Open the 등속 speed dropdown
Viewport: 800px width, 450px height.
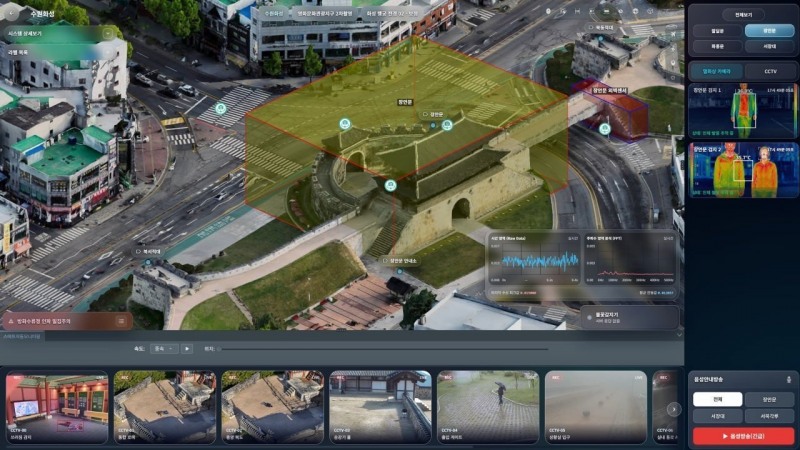[164, 348]
